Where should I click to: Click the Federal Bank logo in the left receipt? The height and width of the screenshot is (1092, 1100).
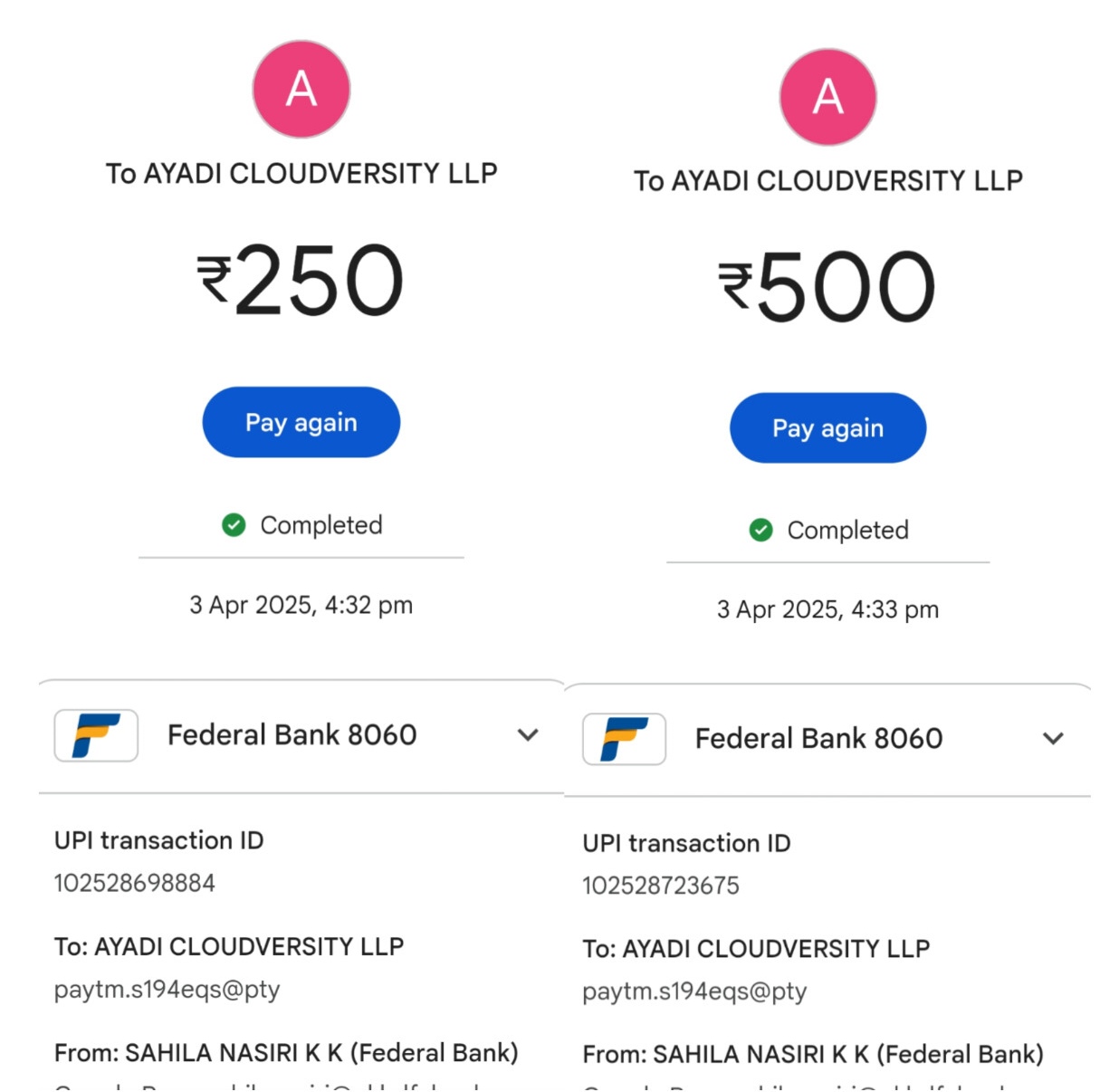point(96,734)
